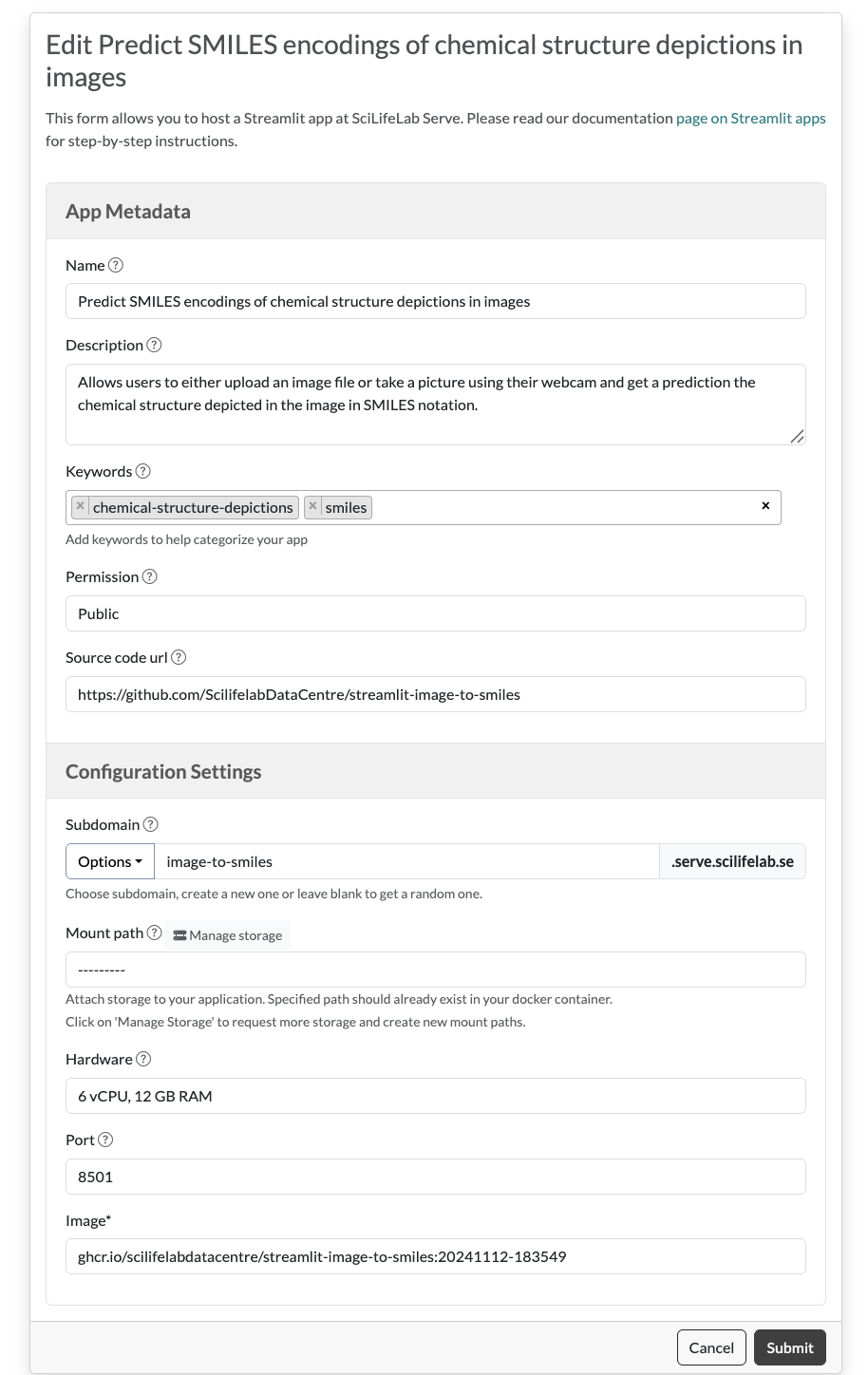
Task: Expand the Hardware selection dropdown
Action: point(435,1096)
